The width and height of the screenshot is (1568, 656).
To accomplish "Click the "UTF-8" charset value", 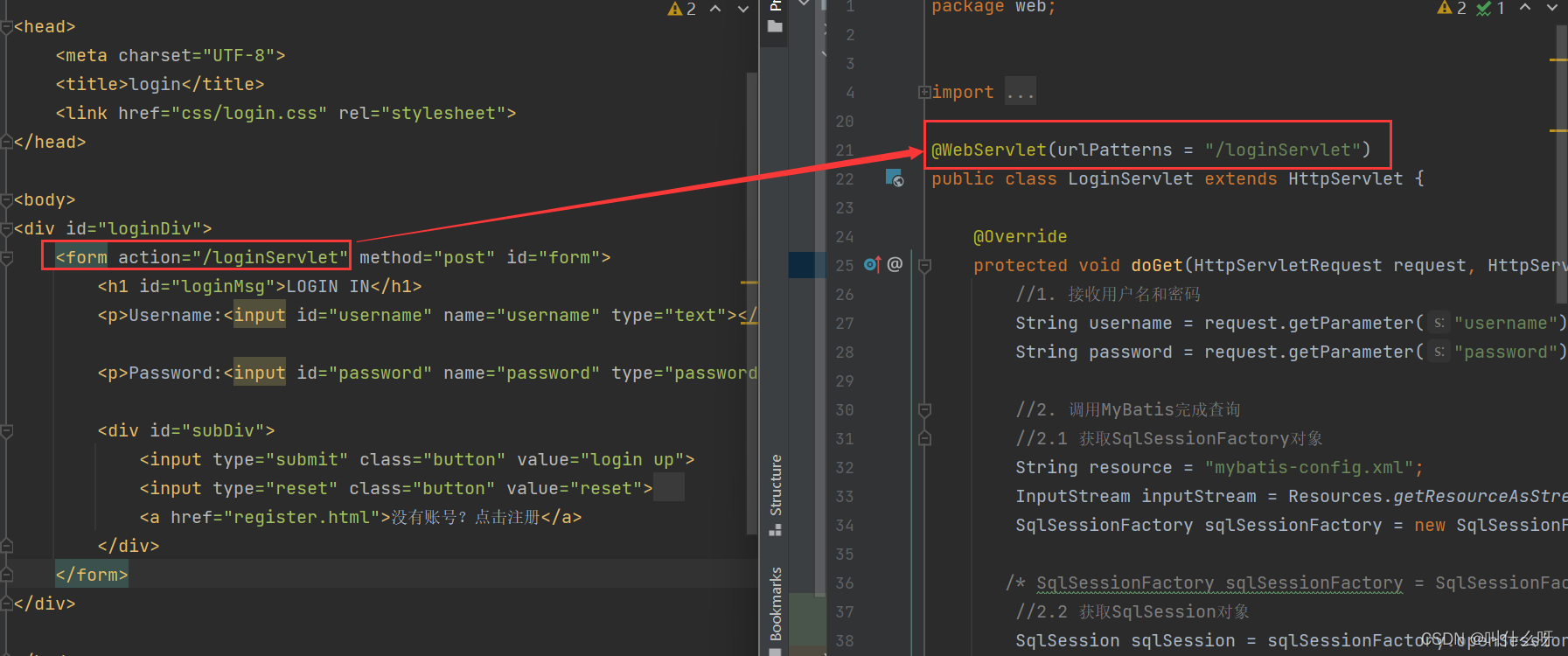I will coord(240,55).
